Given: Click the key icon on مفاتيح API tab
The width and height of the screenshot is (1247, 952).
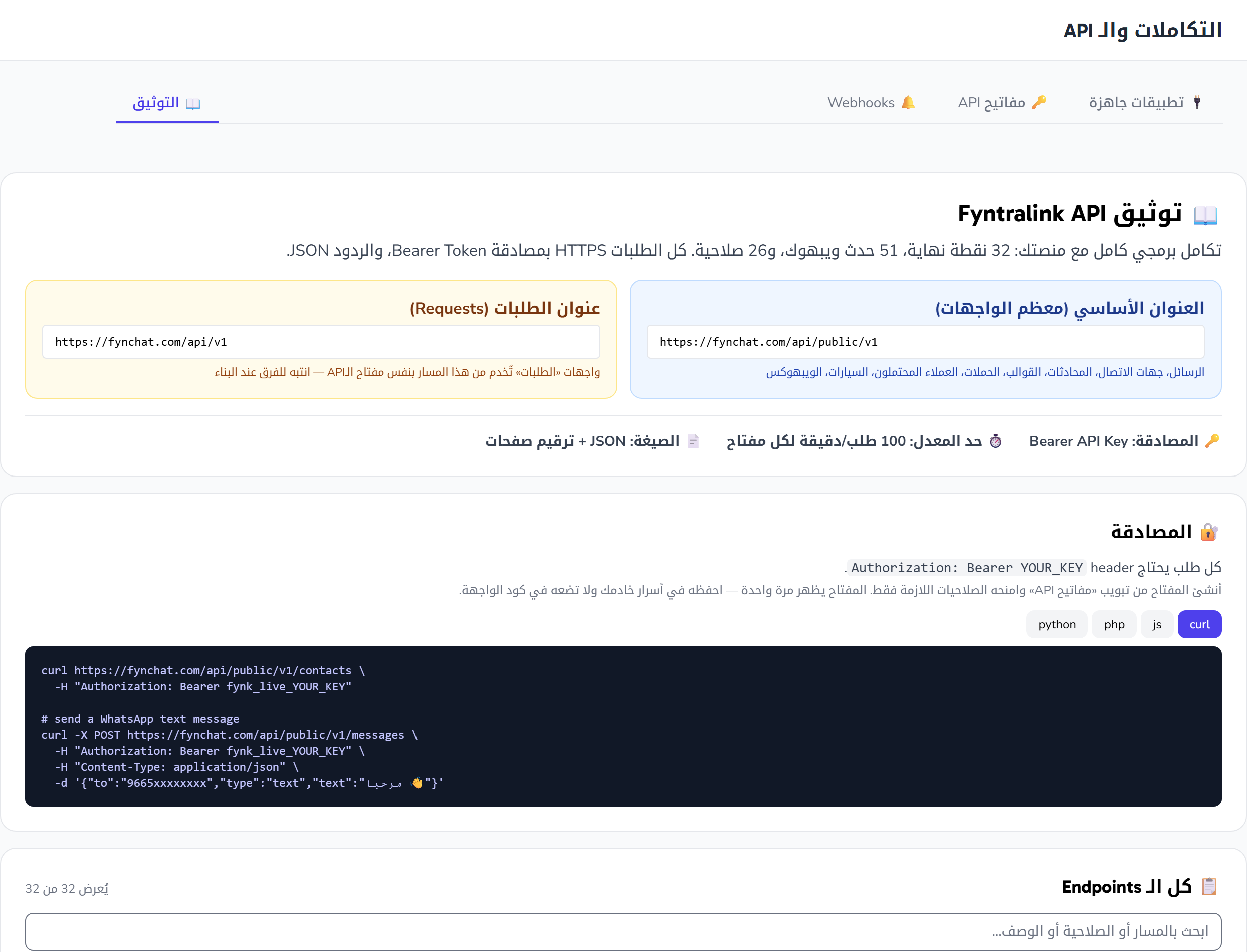Looking at the screenshot, I should 1039,103.
